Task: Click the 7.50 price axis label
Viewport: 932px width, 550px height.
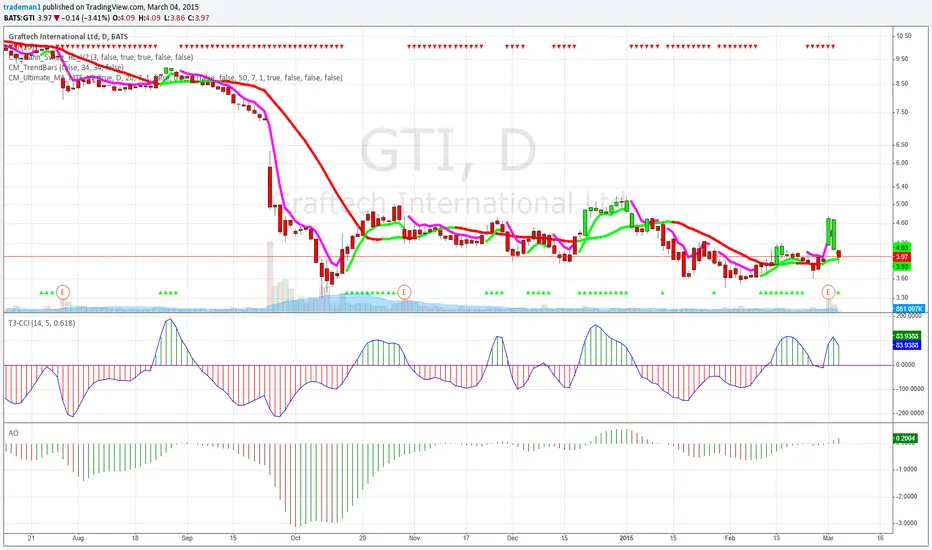Action: pos(902,112)
